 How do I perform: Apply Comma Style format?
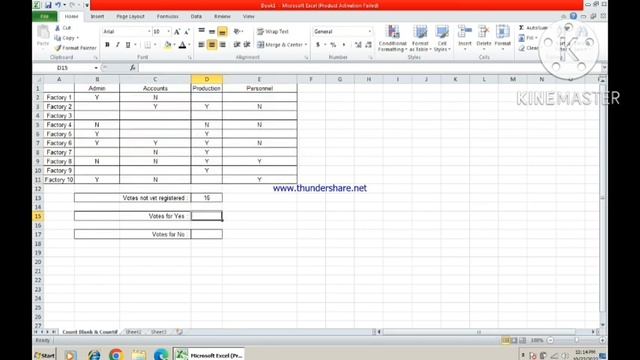tap(344, 44)
